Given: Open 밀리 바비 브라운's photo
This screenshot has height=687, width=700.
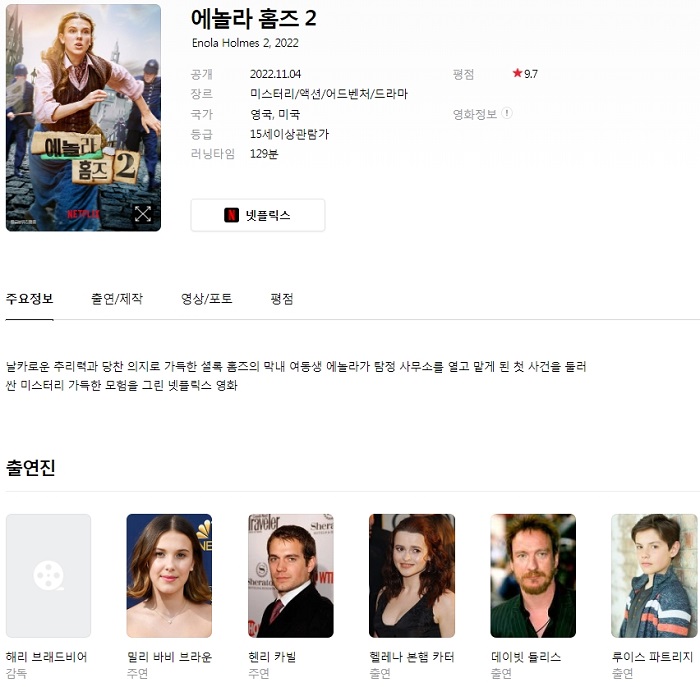Looking at the screenshot, I should (169, 576).
